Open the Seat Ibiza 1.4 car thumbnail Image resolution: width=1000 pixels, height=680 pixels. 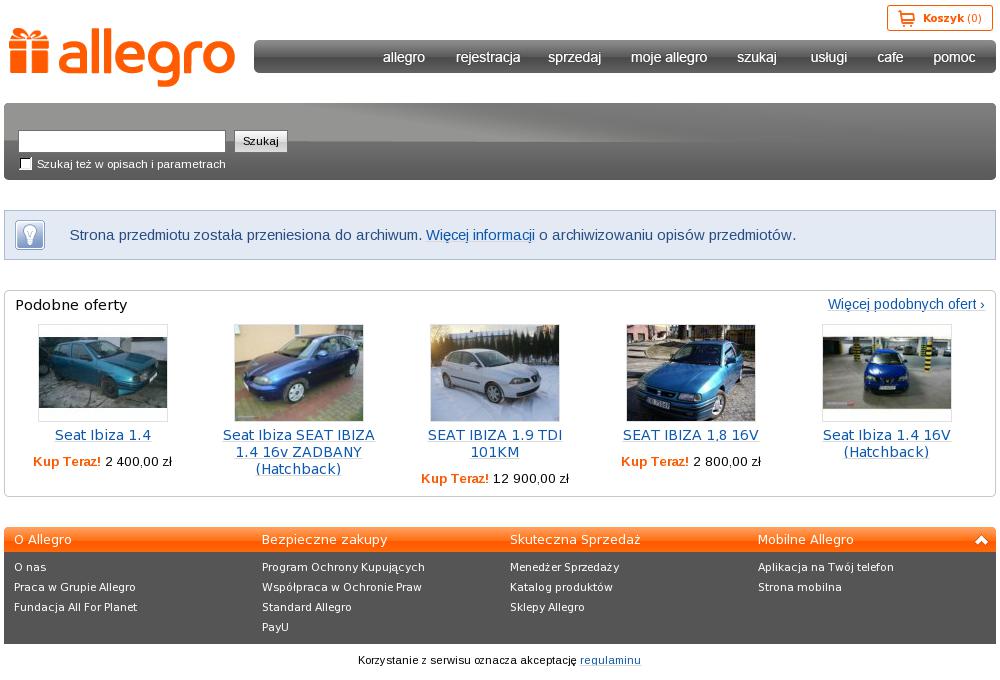click(x=103, y=373)
